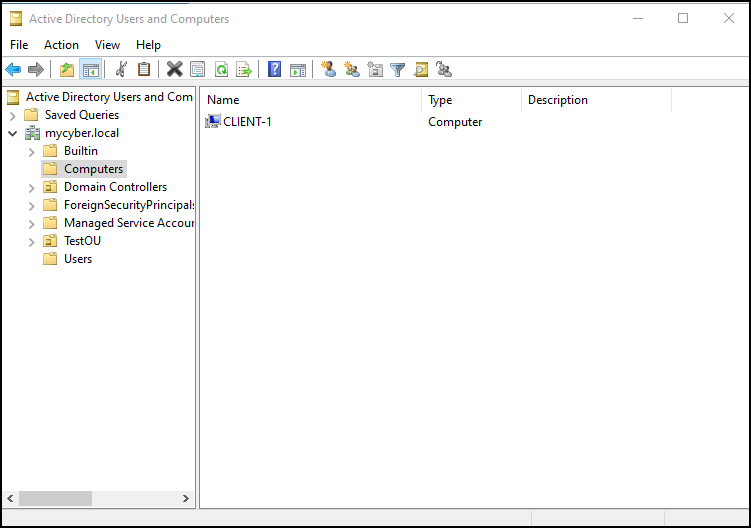The image size is (751, 528).
Task: Expand the Managed Service Accounts container
Action: 32,224
